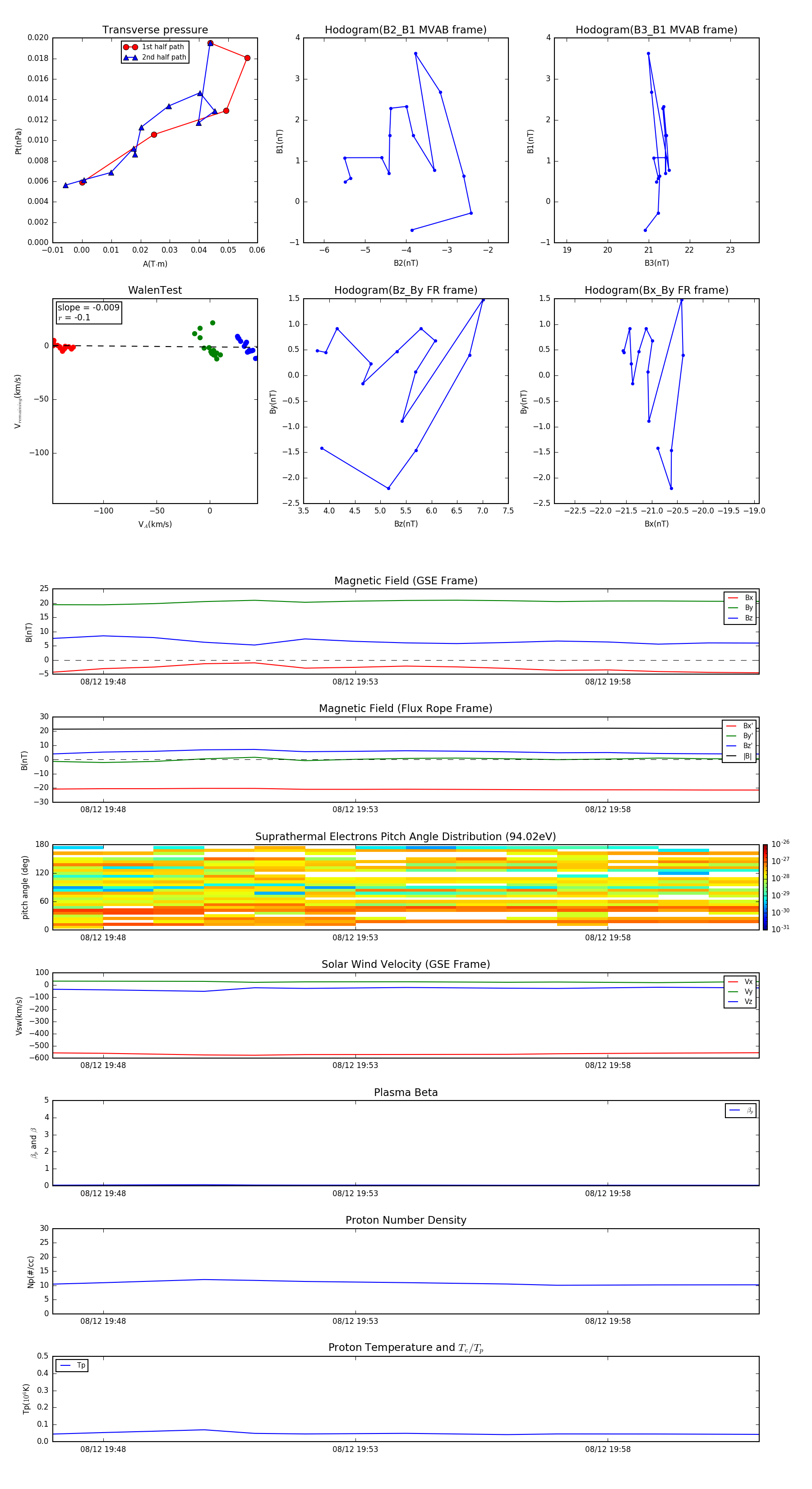Click 'Bx' label in GSE field legend
This screenshot has width=812, height=1489.
[x=748, y=598]
